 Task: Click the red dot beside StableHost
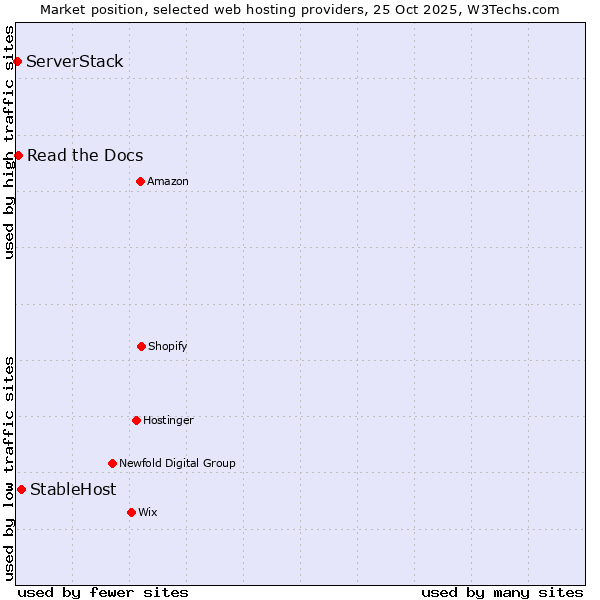(x=21, y=489)
